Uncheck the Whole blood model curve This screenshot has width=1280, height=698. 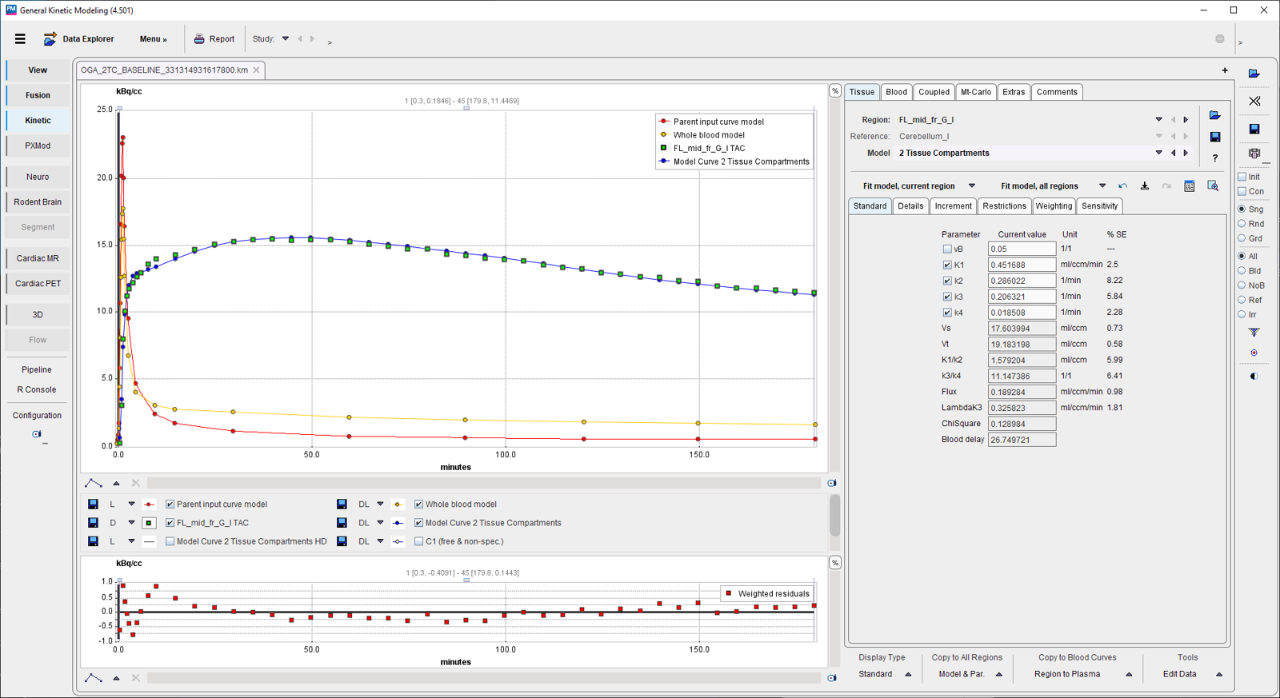click(419, 504)
